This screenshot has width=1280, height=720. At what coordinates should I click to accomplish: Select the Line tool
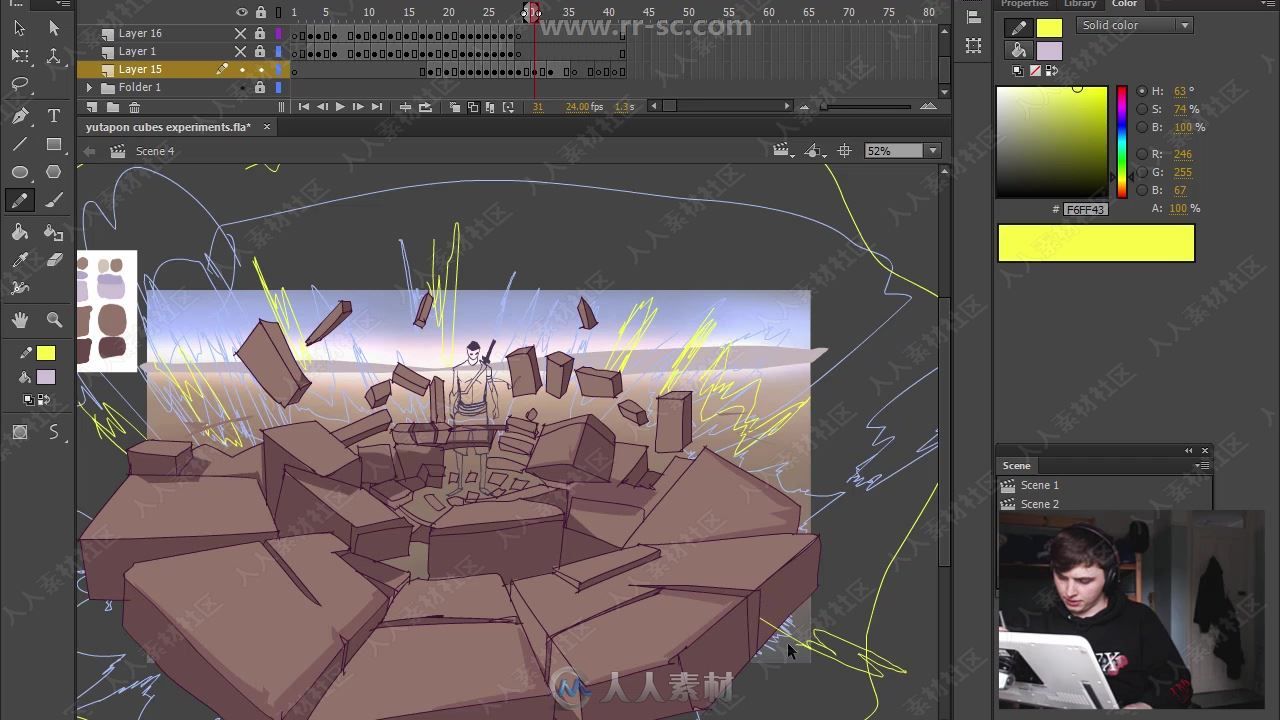tap(20, 144)
